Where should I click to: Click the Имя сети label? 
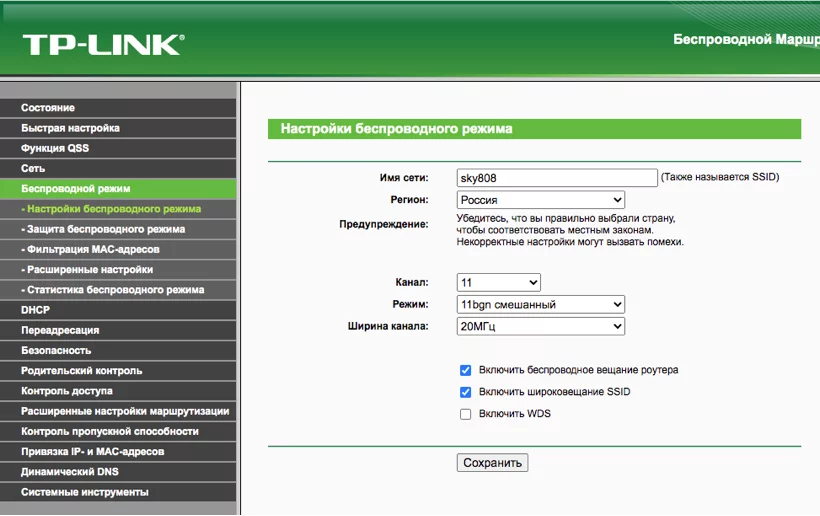(404, 178)
